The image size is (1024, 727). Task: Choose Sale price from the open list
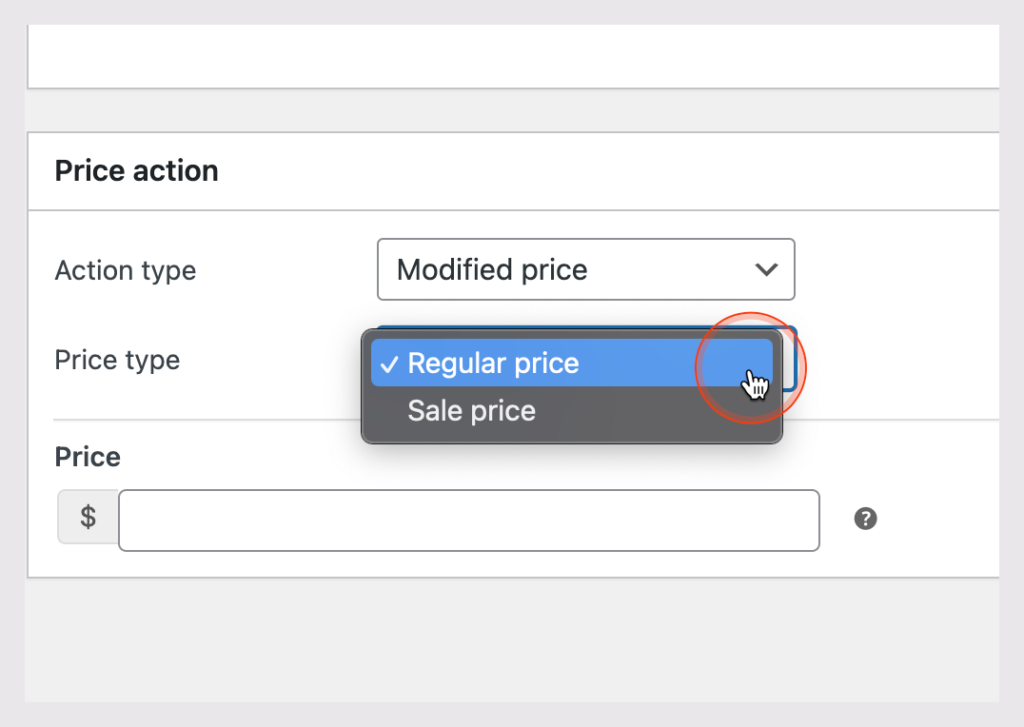click(x=471, y=410)
